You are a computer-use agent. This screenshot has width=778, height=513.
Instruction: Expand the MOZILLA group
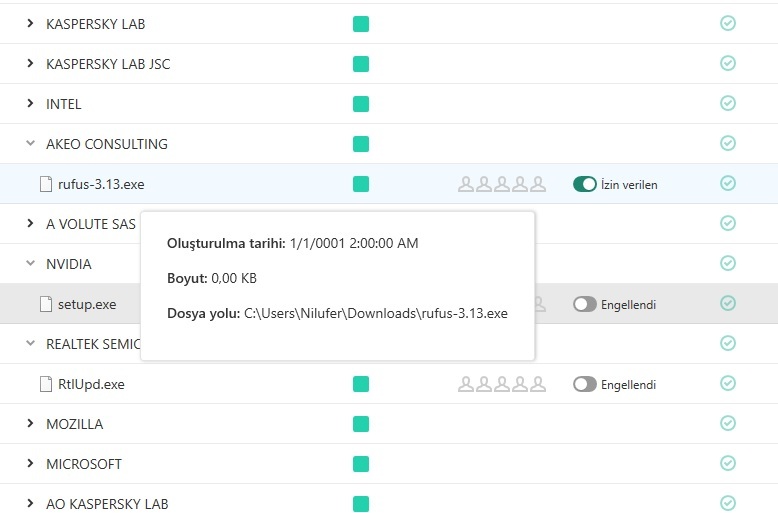[30, 423]
